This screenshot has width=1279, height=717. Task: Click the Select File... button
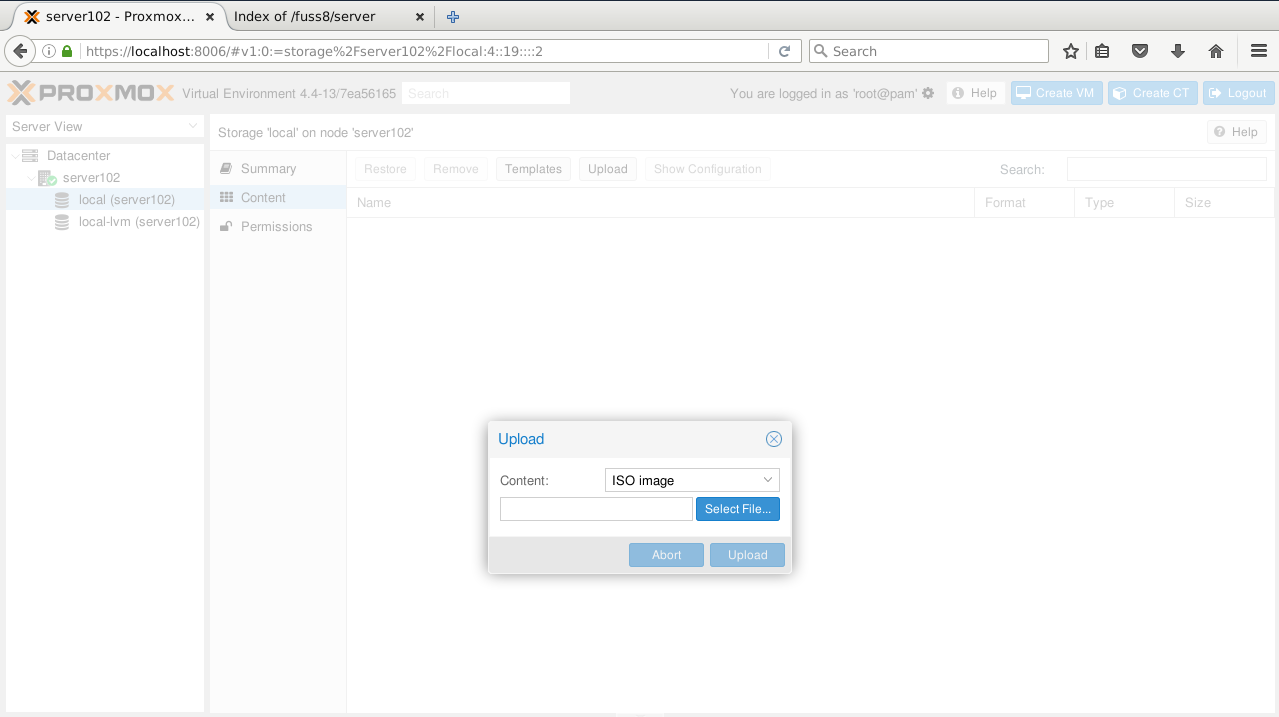coord(738,509)
